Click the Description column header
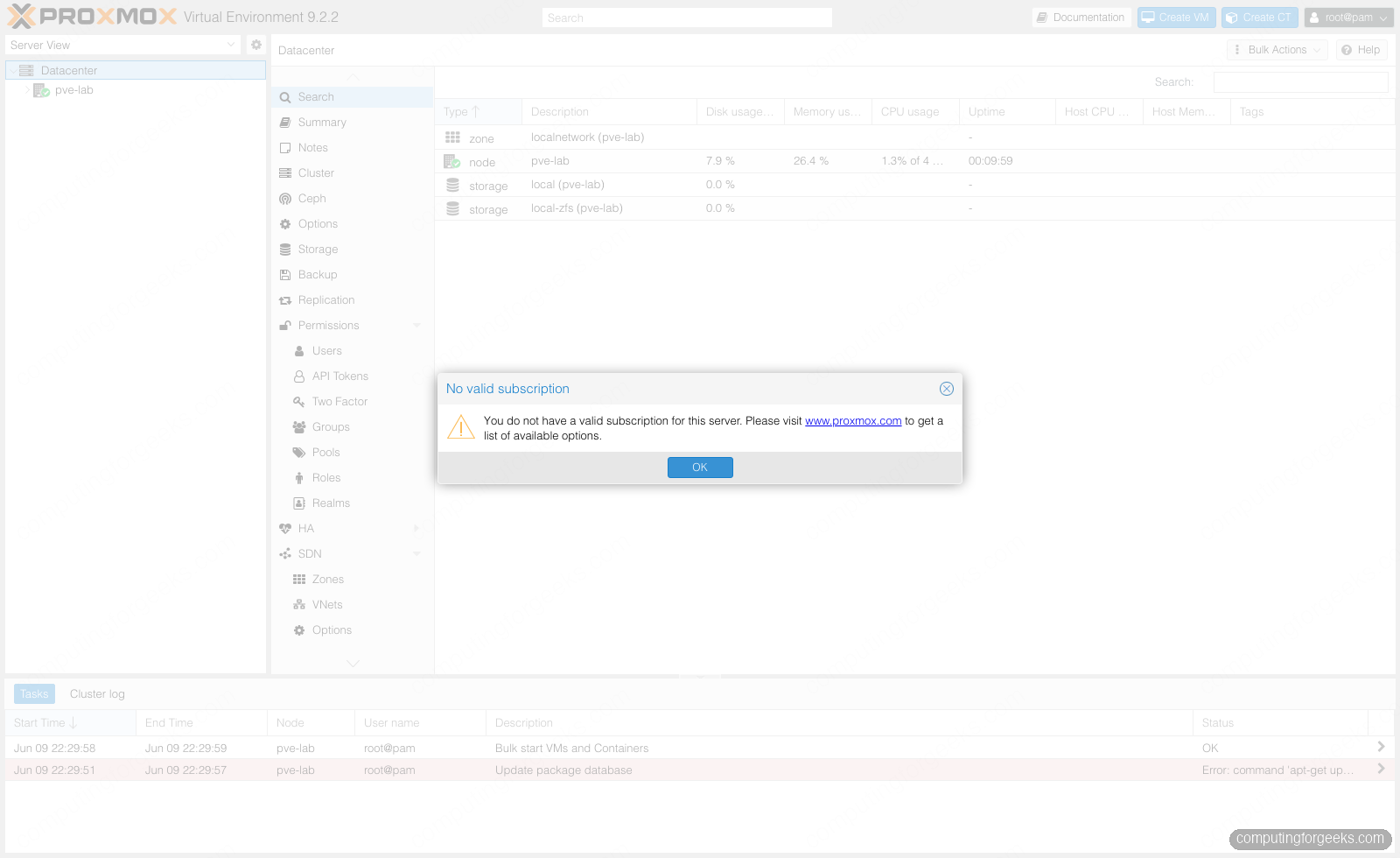1400x858 pixels. click(609, 112)
